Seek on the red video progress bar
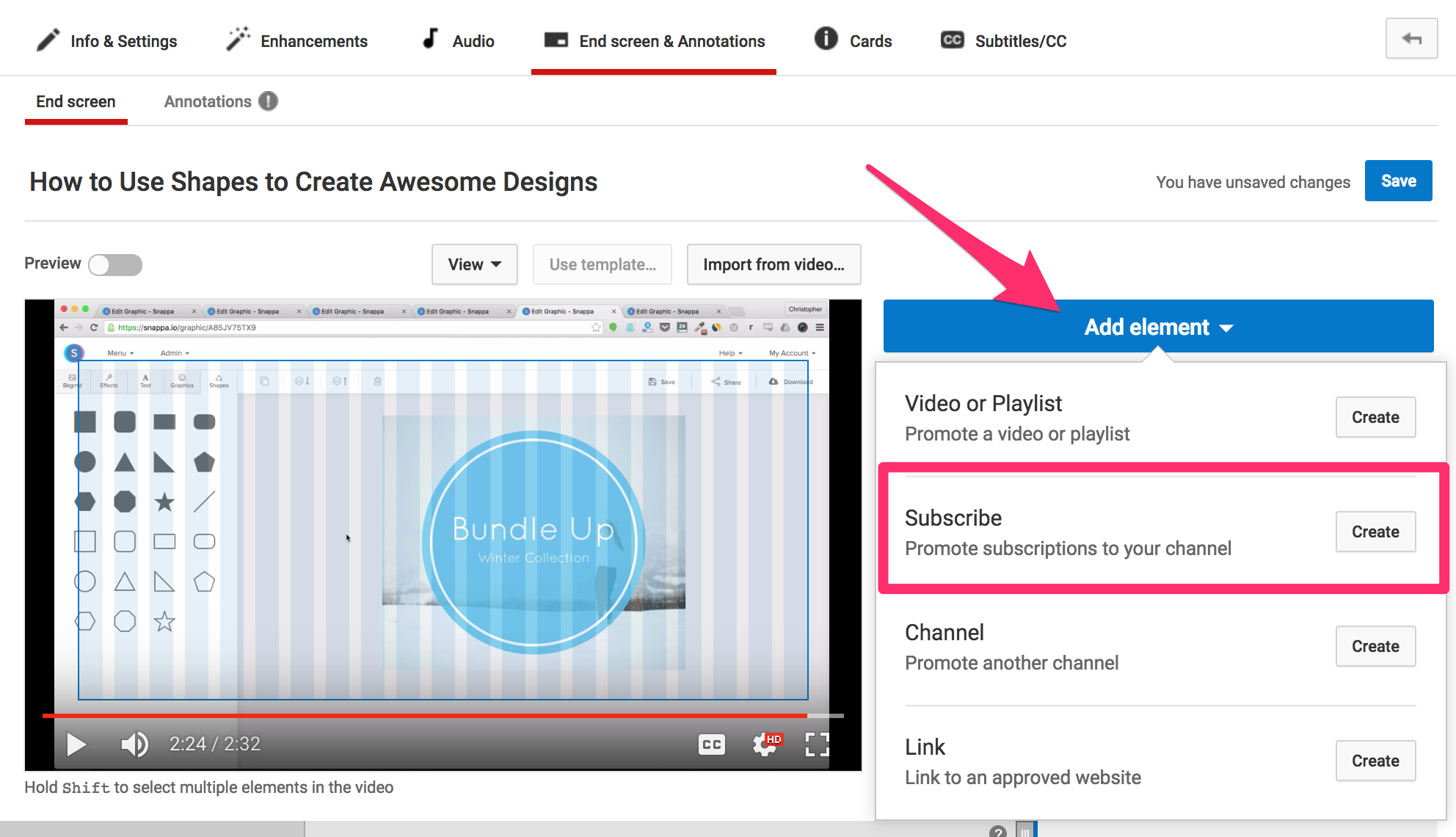The width and height of the screenshot is (1456, 837). pos(443,714)
